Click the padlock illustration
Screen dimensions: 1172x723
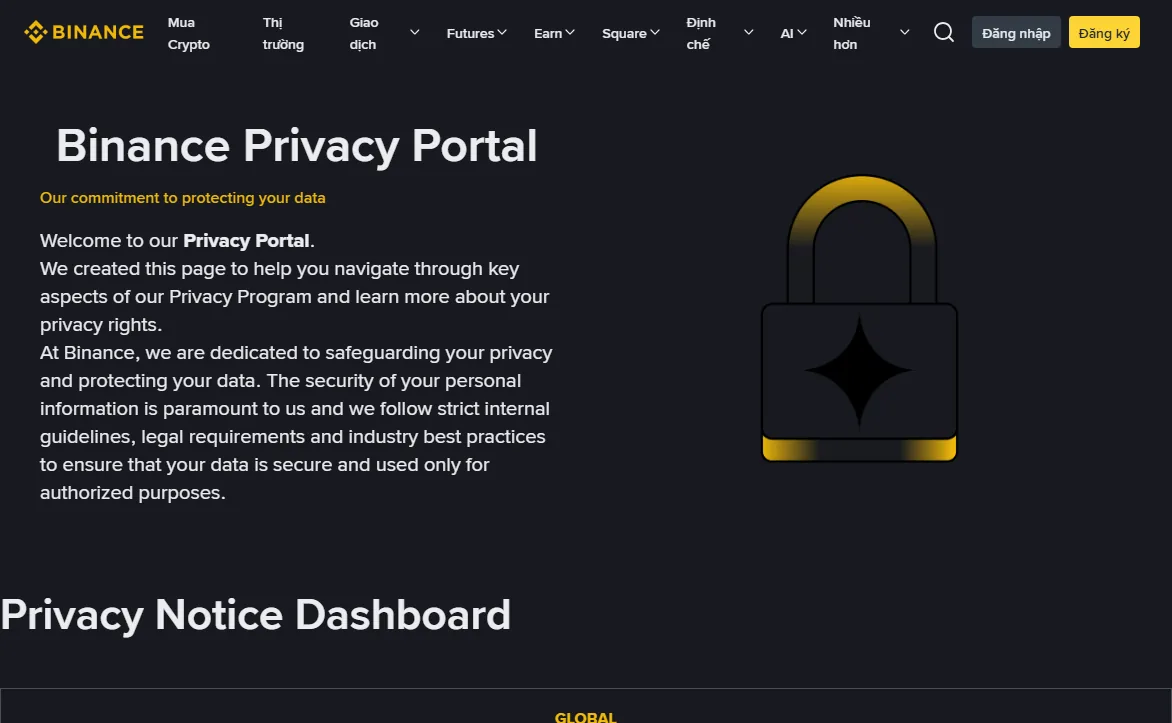click(860, 319)
